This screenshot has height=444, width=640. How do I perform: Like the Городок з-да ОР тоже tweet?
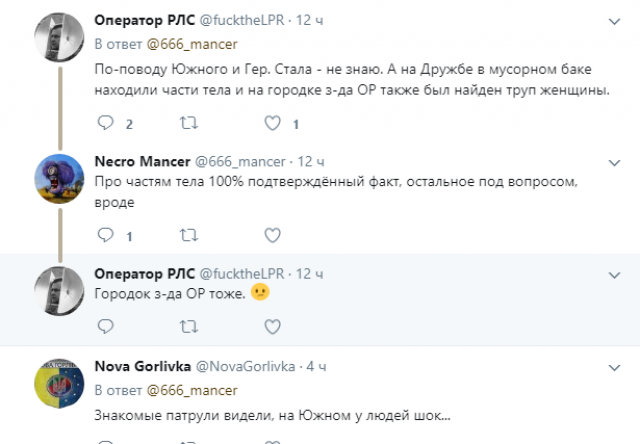point(271,325)
